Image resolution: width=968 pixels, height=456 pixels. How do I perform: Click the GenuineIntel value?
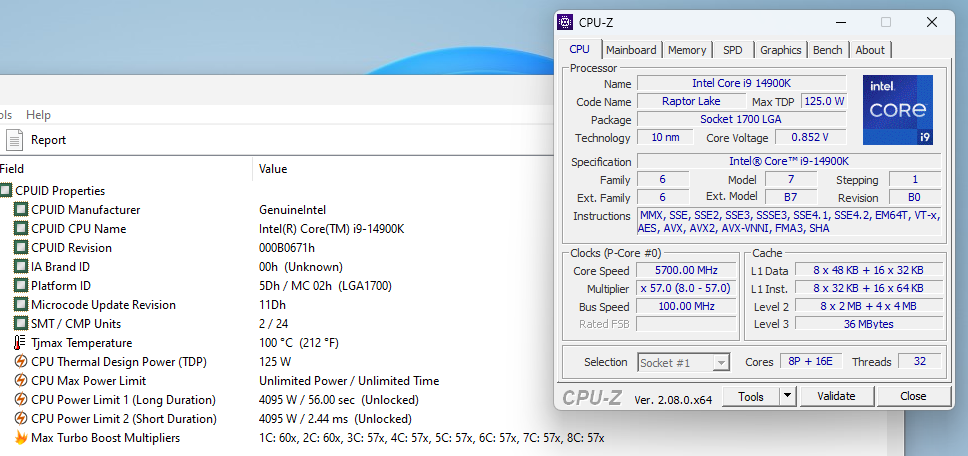[x=292, y=210]
